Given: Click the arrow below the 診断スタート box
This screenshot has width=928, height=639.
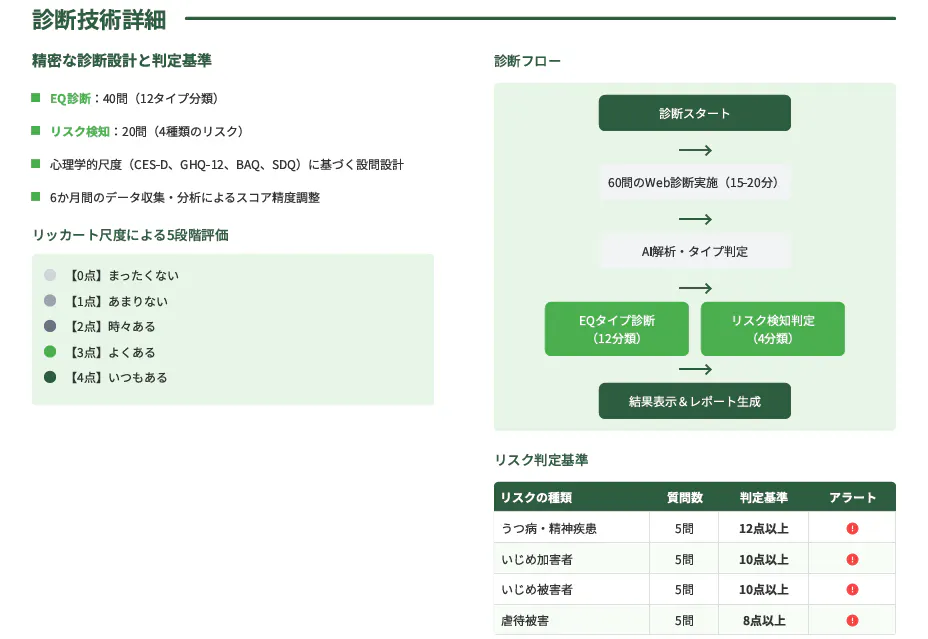Looking at the screenshot, I should (x=695, y=151).
